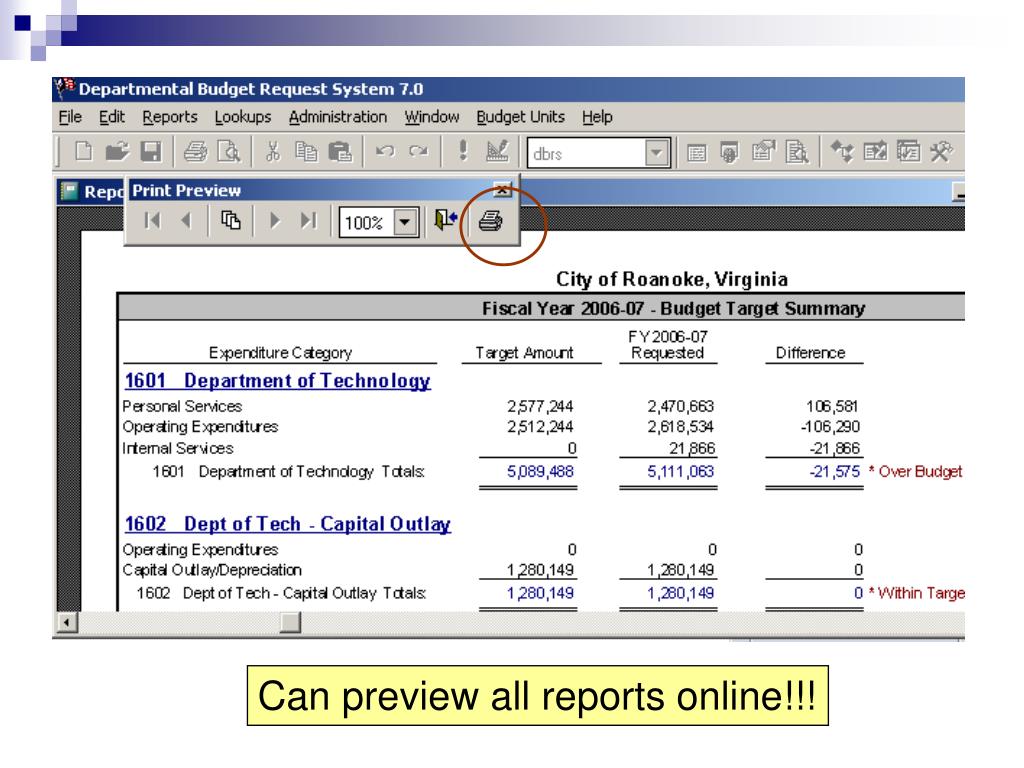Click the 5,111,063 requested total value
This screenshot has height=768, width=1024.
[x=680, y=472]
